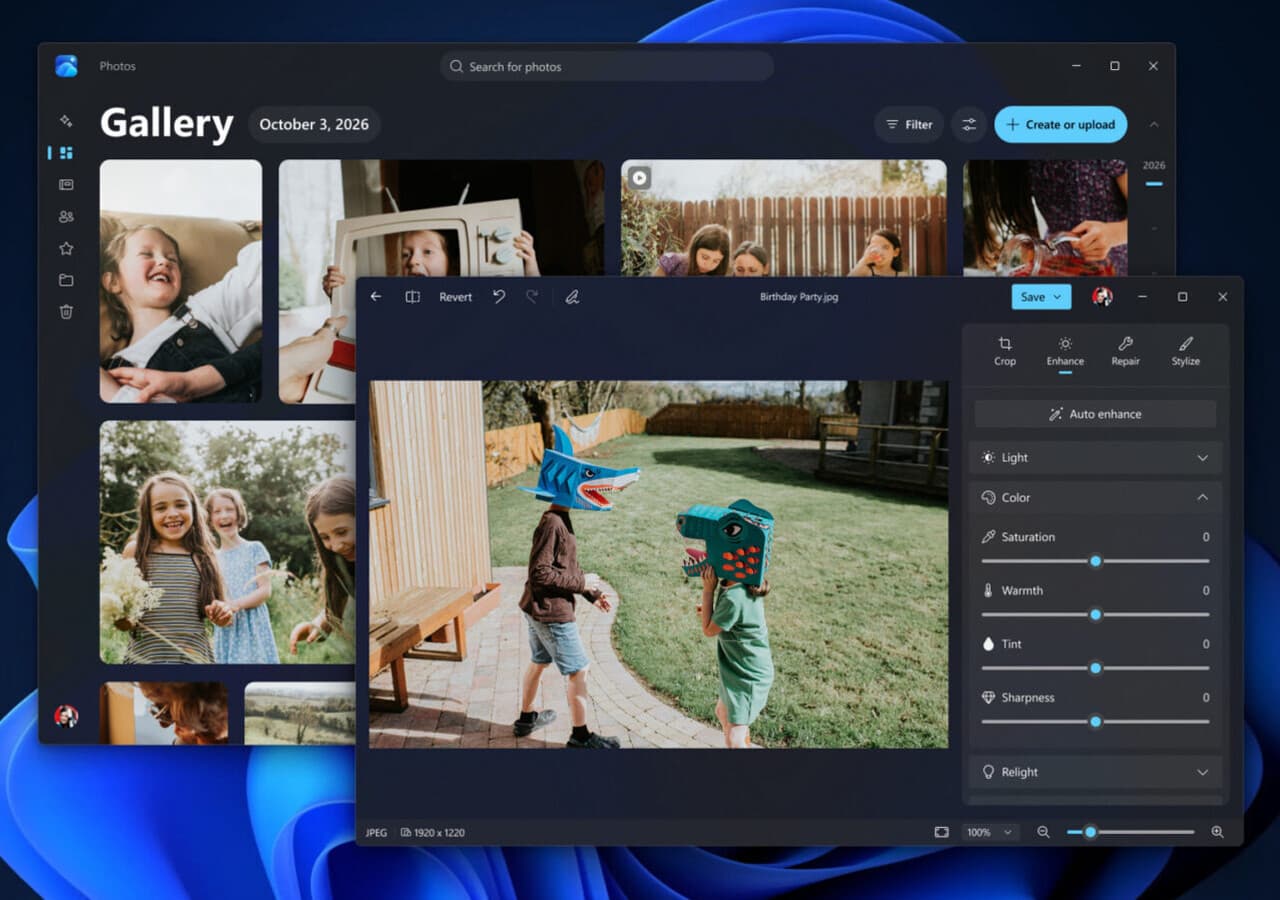Open the Stylize tab
The image size is (1280, 900).
tap(1185, 352)
